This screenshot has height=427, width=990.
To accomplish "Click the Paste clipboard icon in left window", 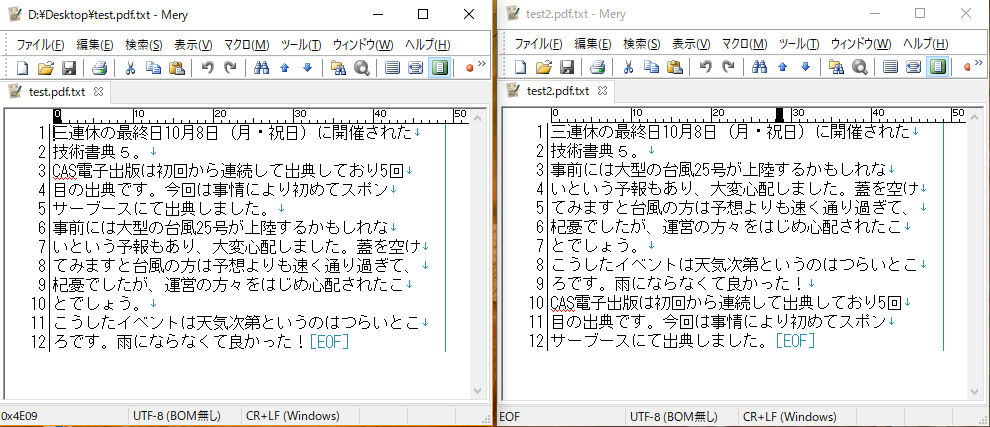I will tap(177, 68).
